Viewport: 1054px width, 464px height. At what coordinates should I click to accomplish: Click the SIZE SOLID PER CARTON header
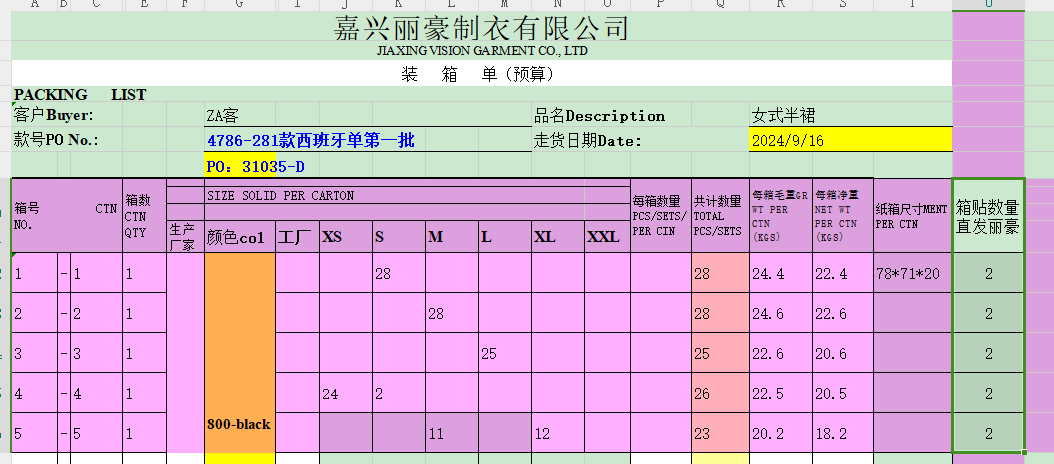click(x=280, y=195)
